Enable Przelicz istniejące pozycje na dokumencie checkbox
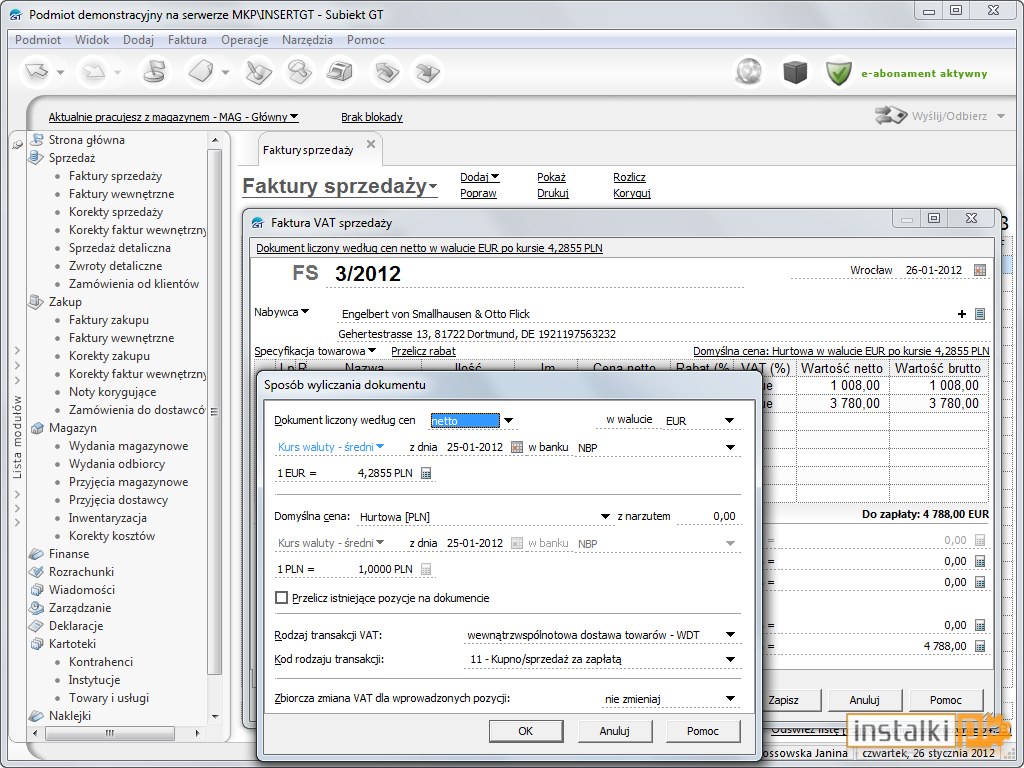The height and width of the screenshot is (768, 1024). (x=281, y=598)
